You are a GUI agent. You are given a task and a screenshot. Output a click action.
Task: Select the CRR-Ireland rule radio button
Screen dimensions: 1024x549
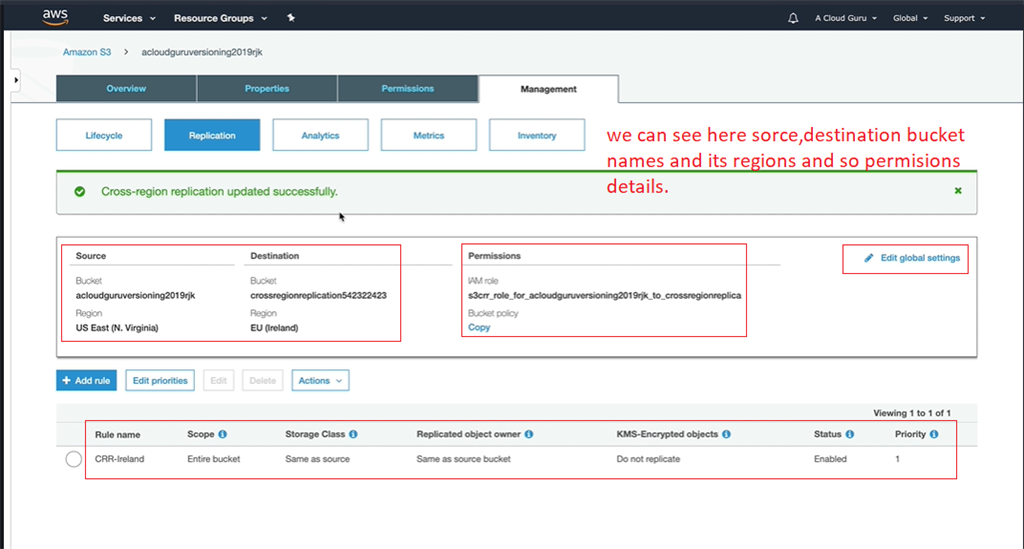[x=74, y=459]
